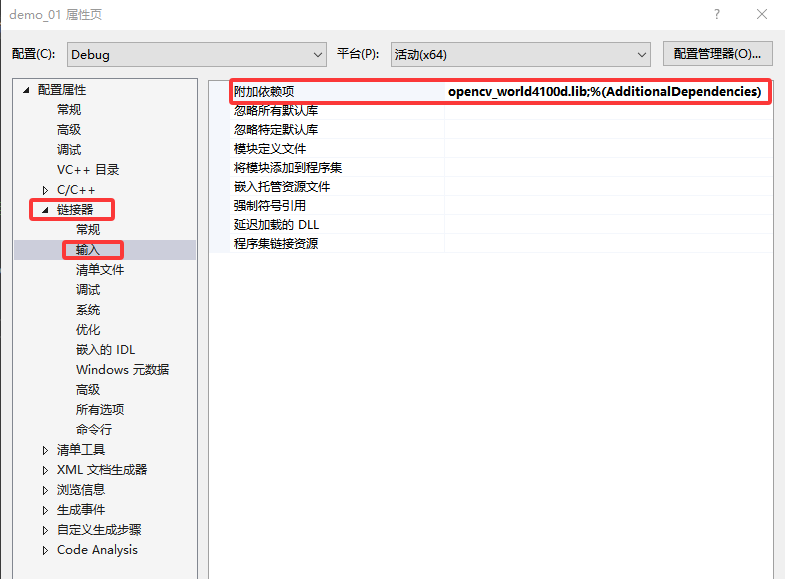Select the 浏览信息 tree item
Screen dimensions: 785x579
[x=81, y=490]
